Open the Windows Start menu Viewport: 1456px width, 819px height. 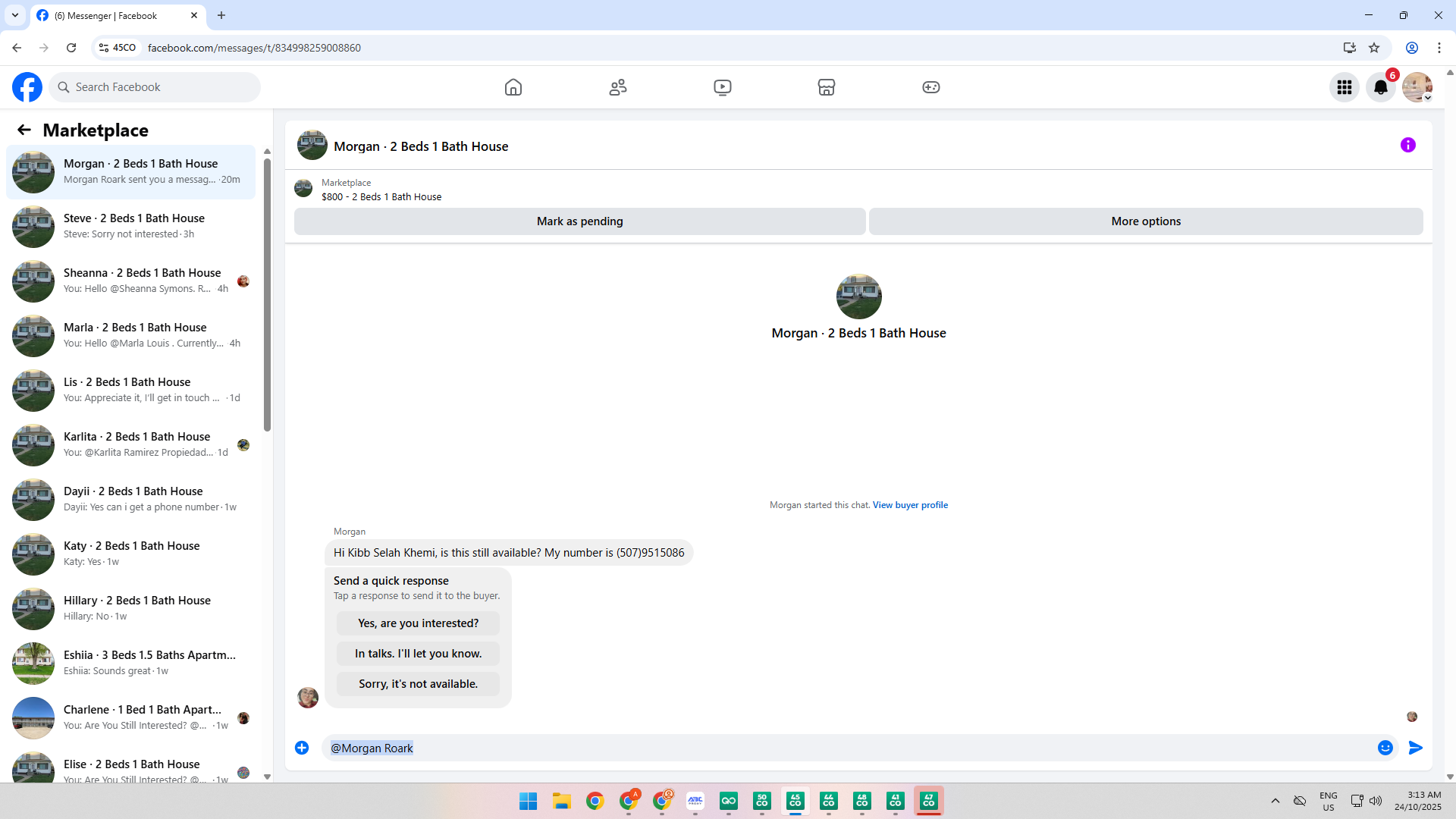(529, 801)
